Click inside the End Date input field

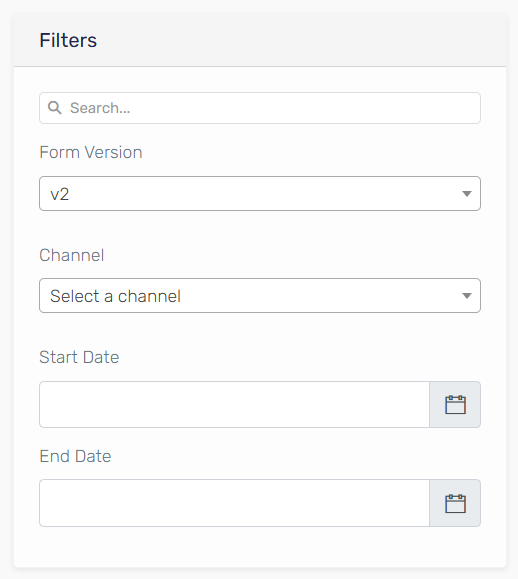pyautogui.click(x=234, y=503)
